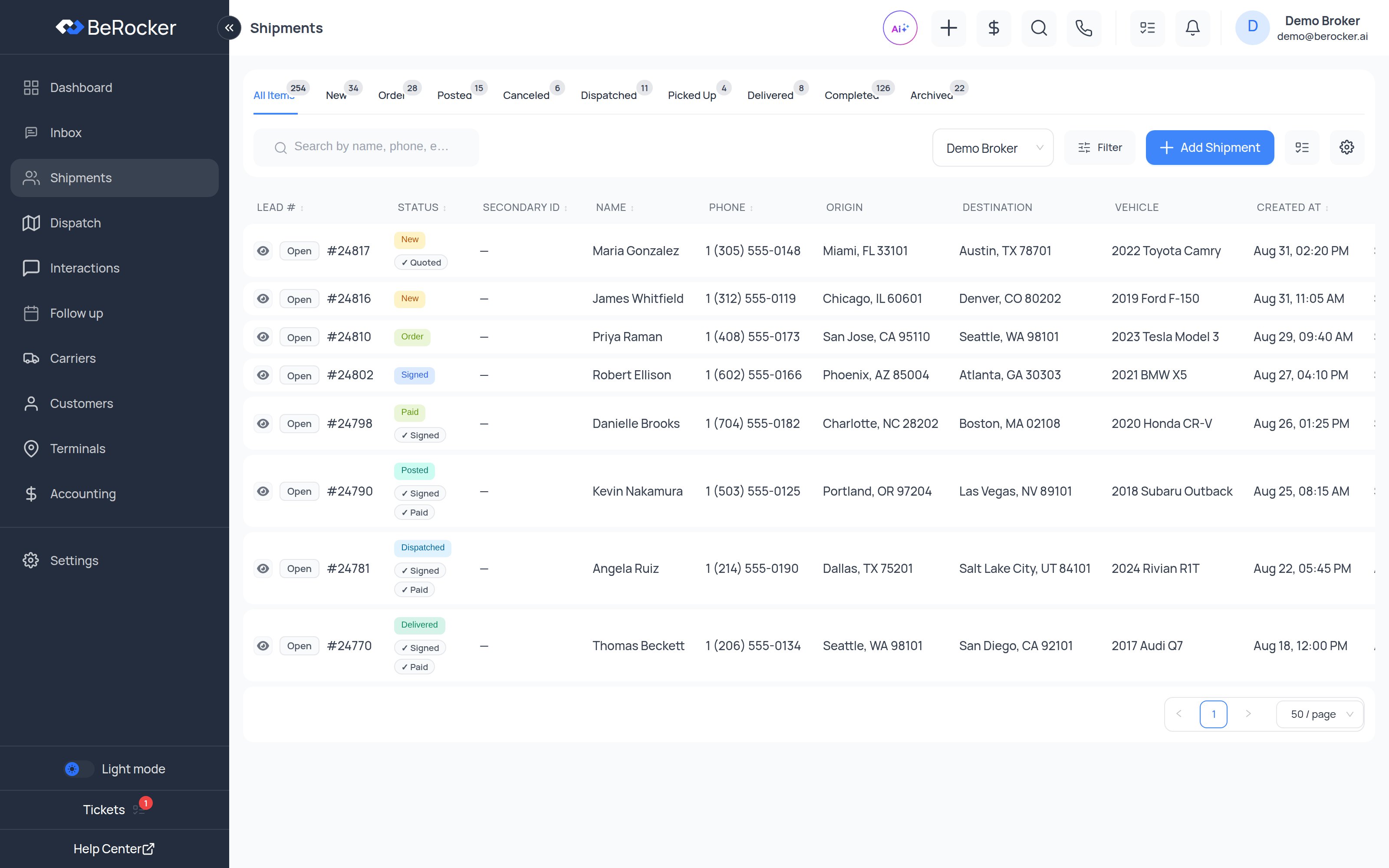Toggle eye icon for lead #24817
This screenshot has width=1389, height=868.
point(263,251)
